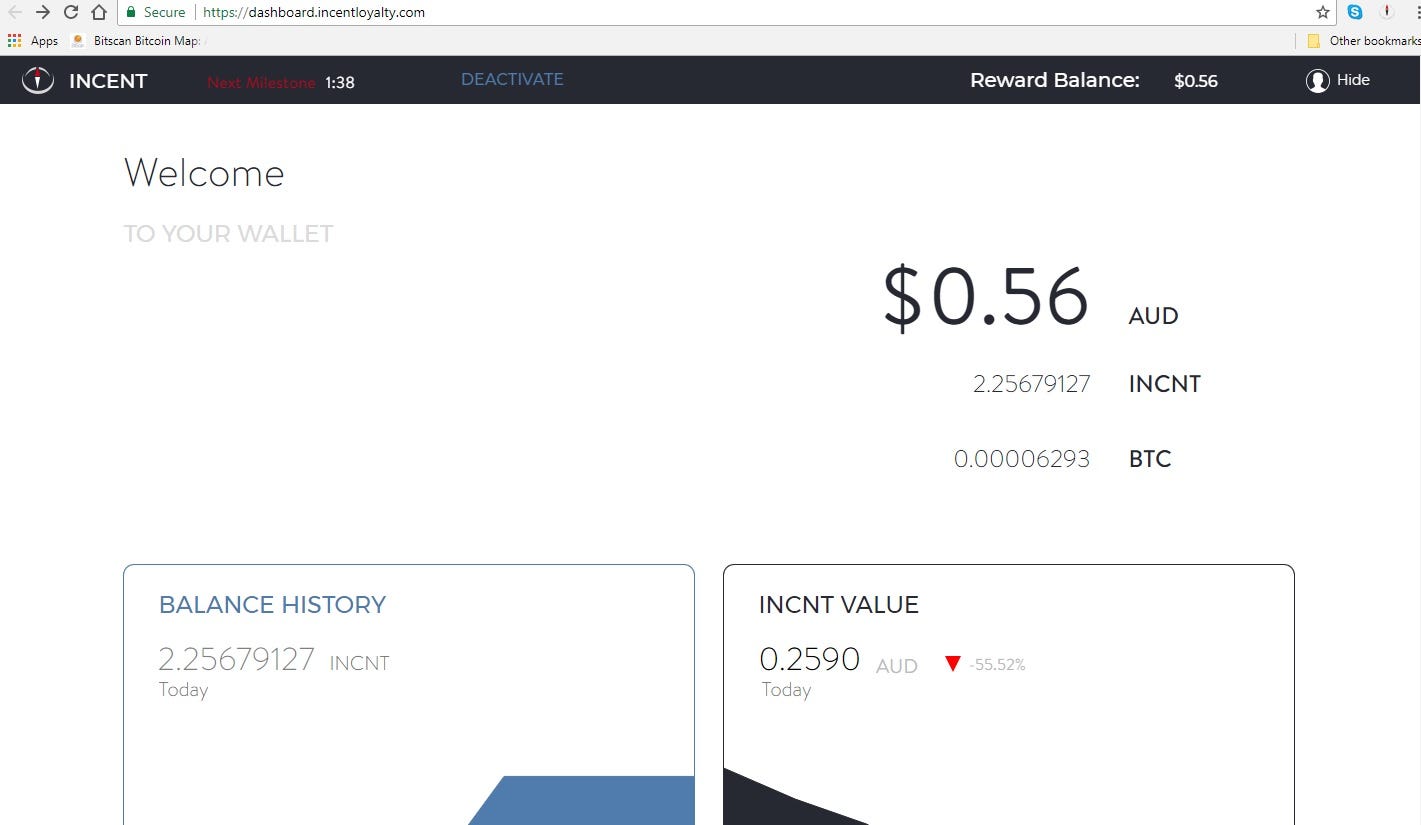Click the $0.56 reward balance amount
The height and width of the screenshot is (825, 1421).
(1196, 81)
